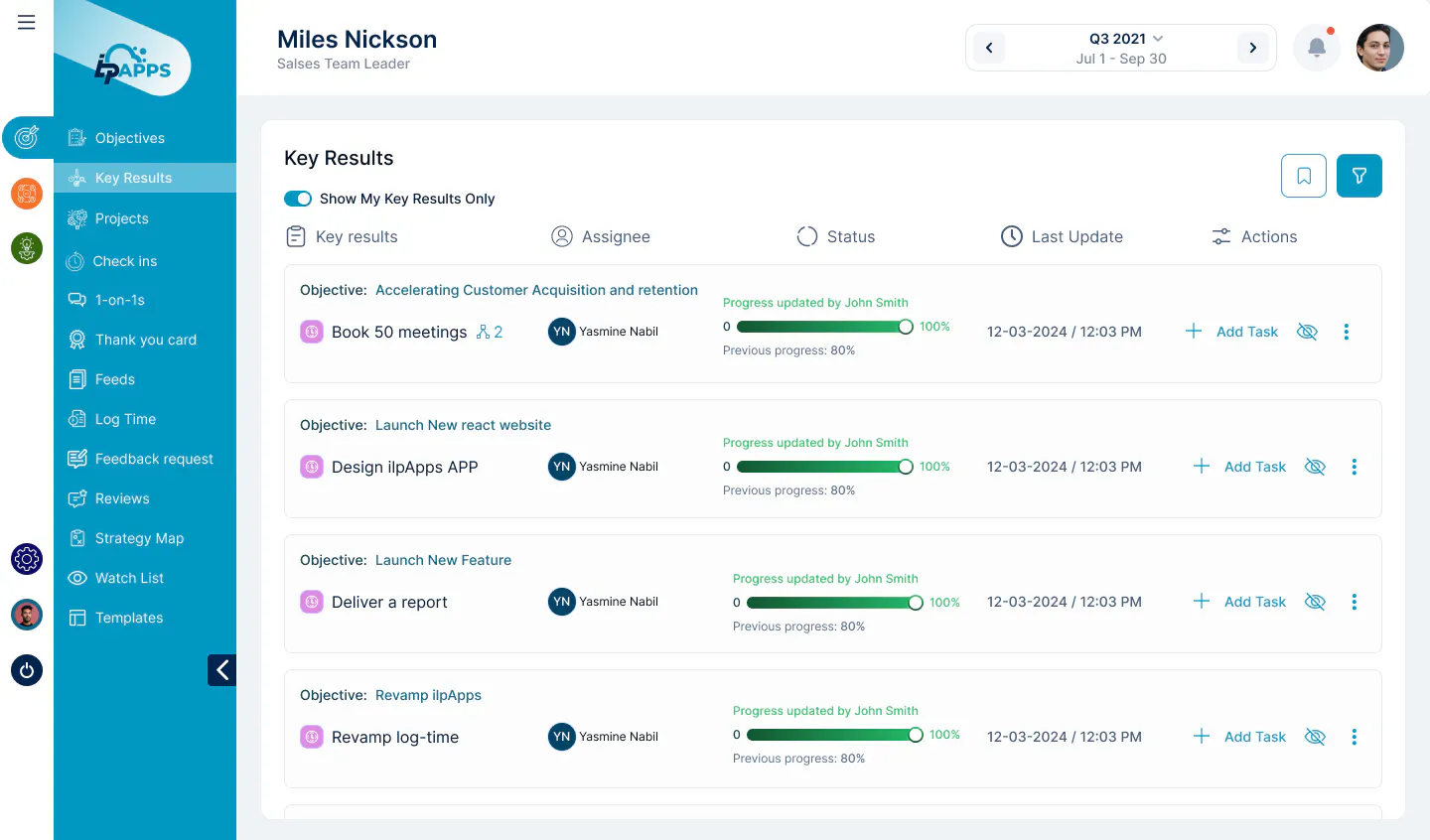Click Add Task for Book 50 meetings

click(x=1231, y=332)
